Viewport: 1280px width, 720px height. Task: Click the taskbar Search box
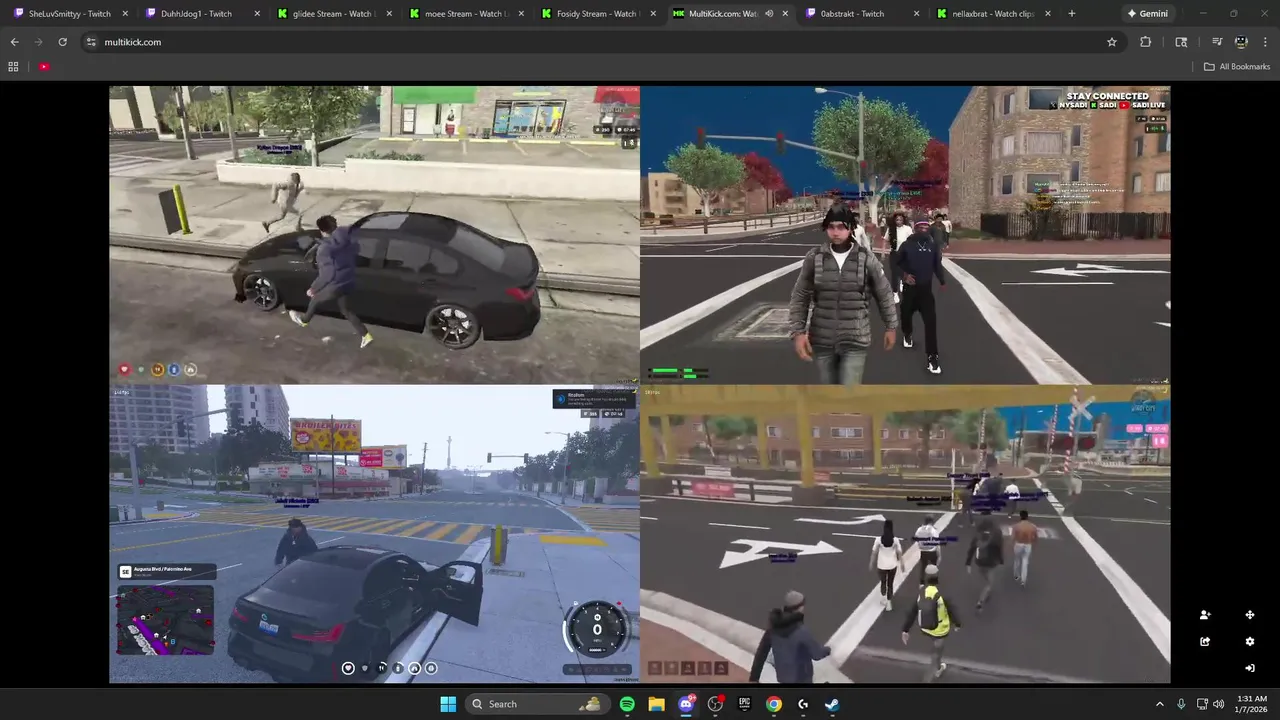click(537, 704)
